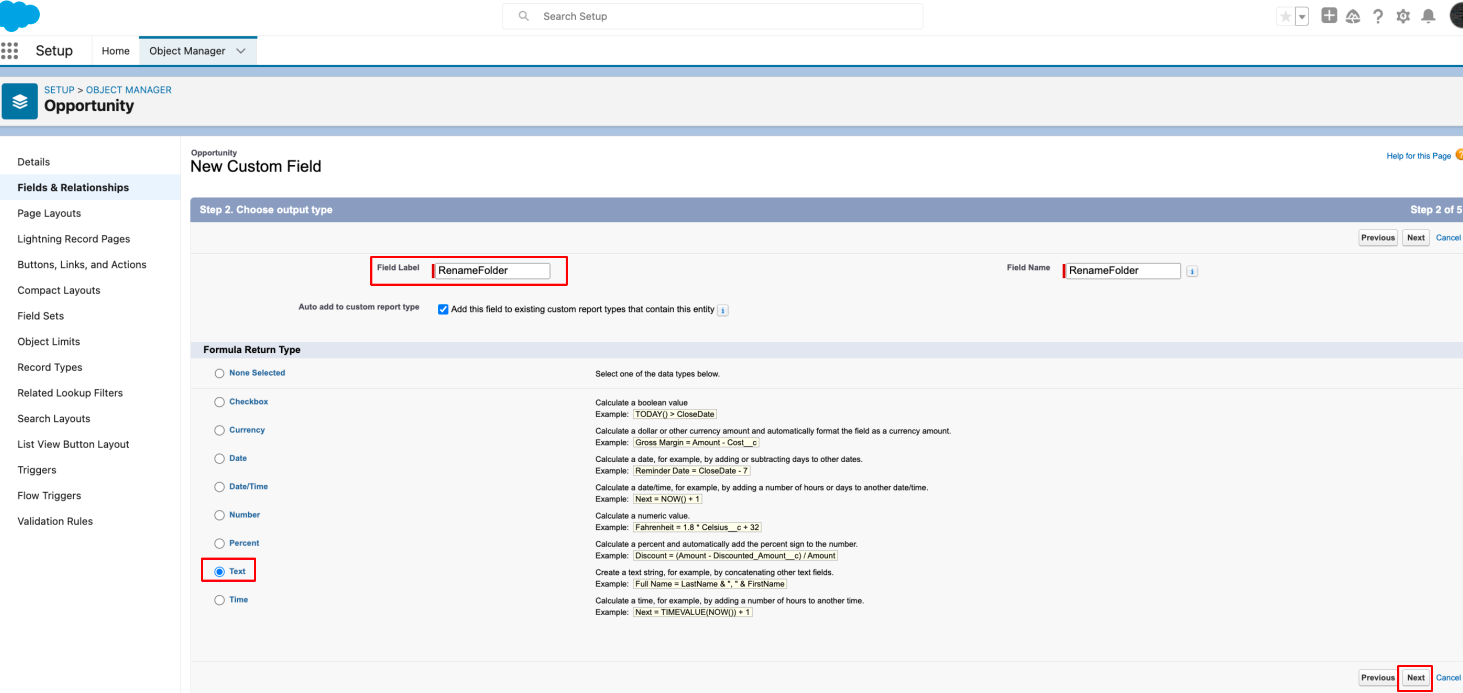Click the Previous button above the Field Label row
Viewport: 1463px width, 693px height.
1378,238
